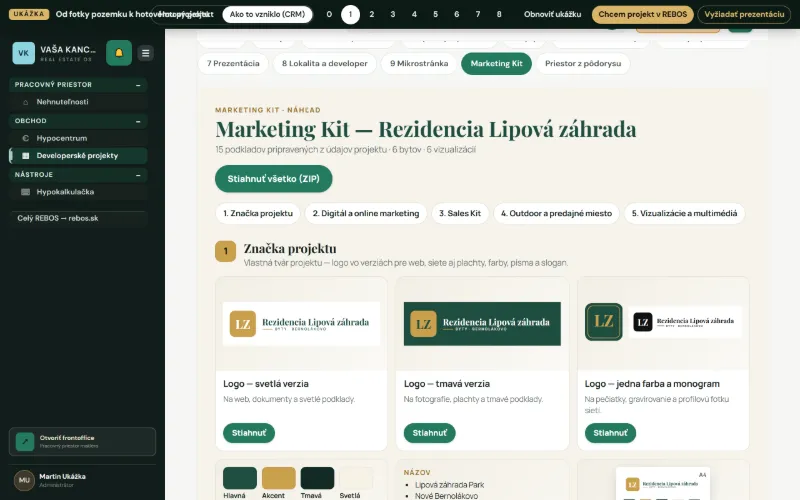The width and height of the screenshot is (800, 500).
Task: Open Nehnuteľnosti in the sidebar
Action: 78,102
